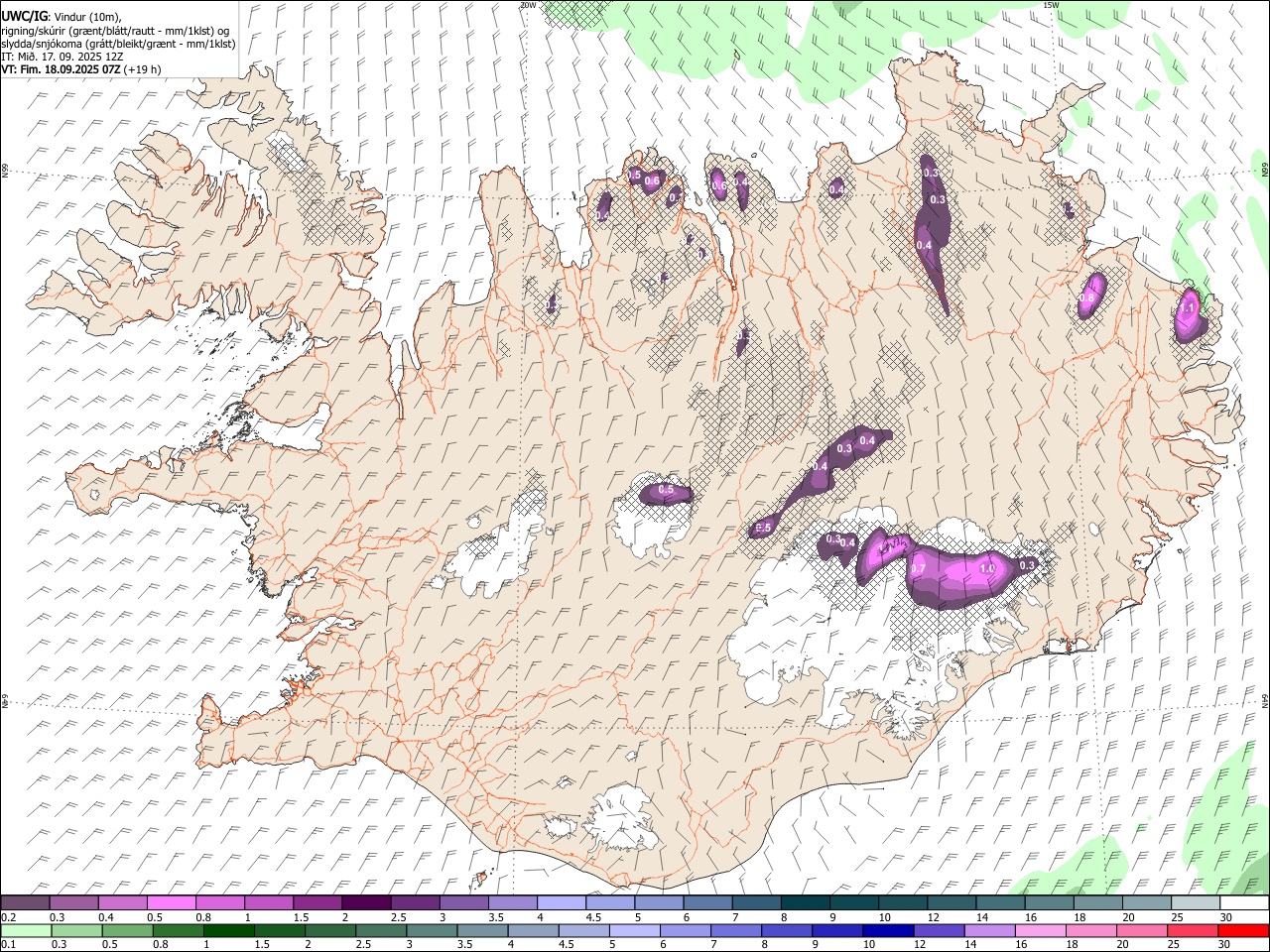
Task: Click the '30' label on the lower scale
Action: pos(1226,945)
